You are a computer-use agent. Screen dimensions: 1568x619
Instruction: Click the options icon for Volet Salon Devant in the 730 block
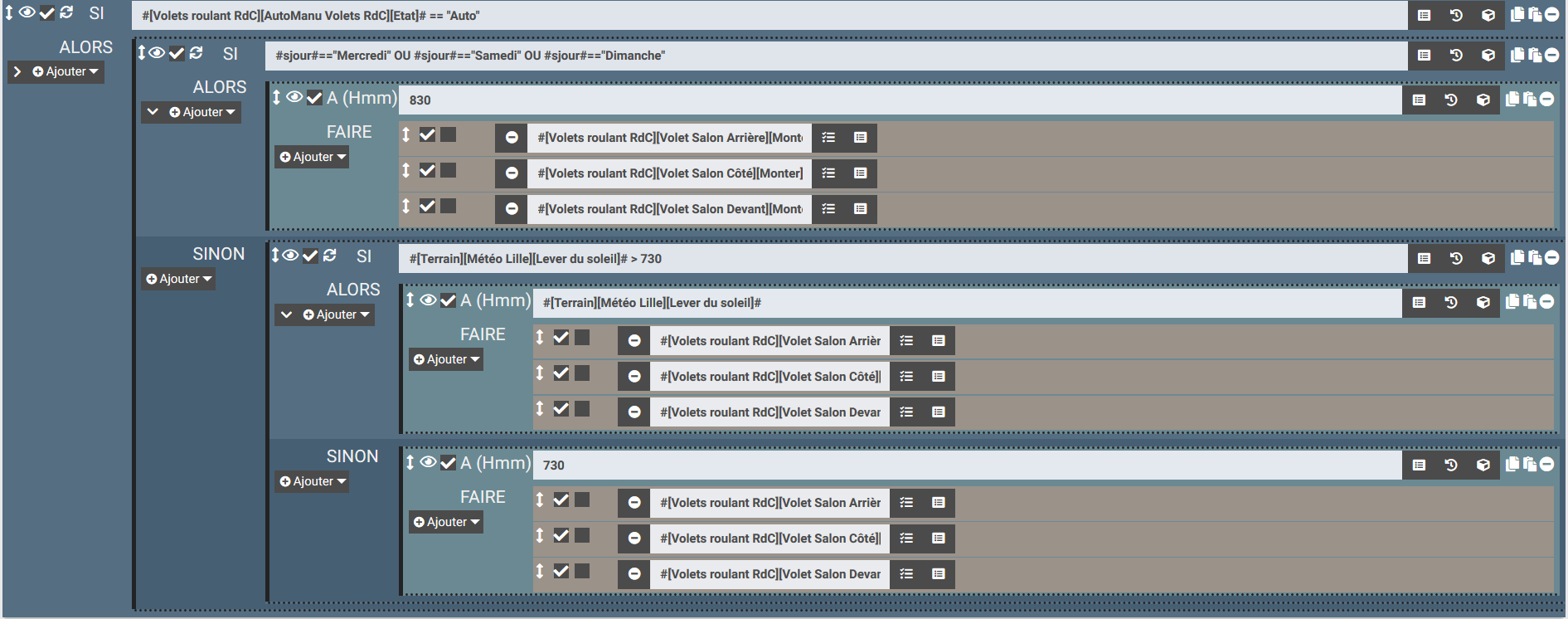click(939, 574)
